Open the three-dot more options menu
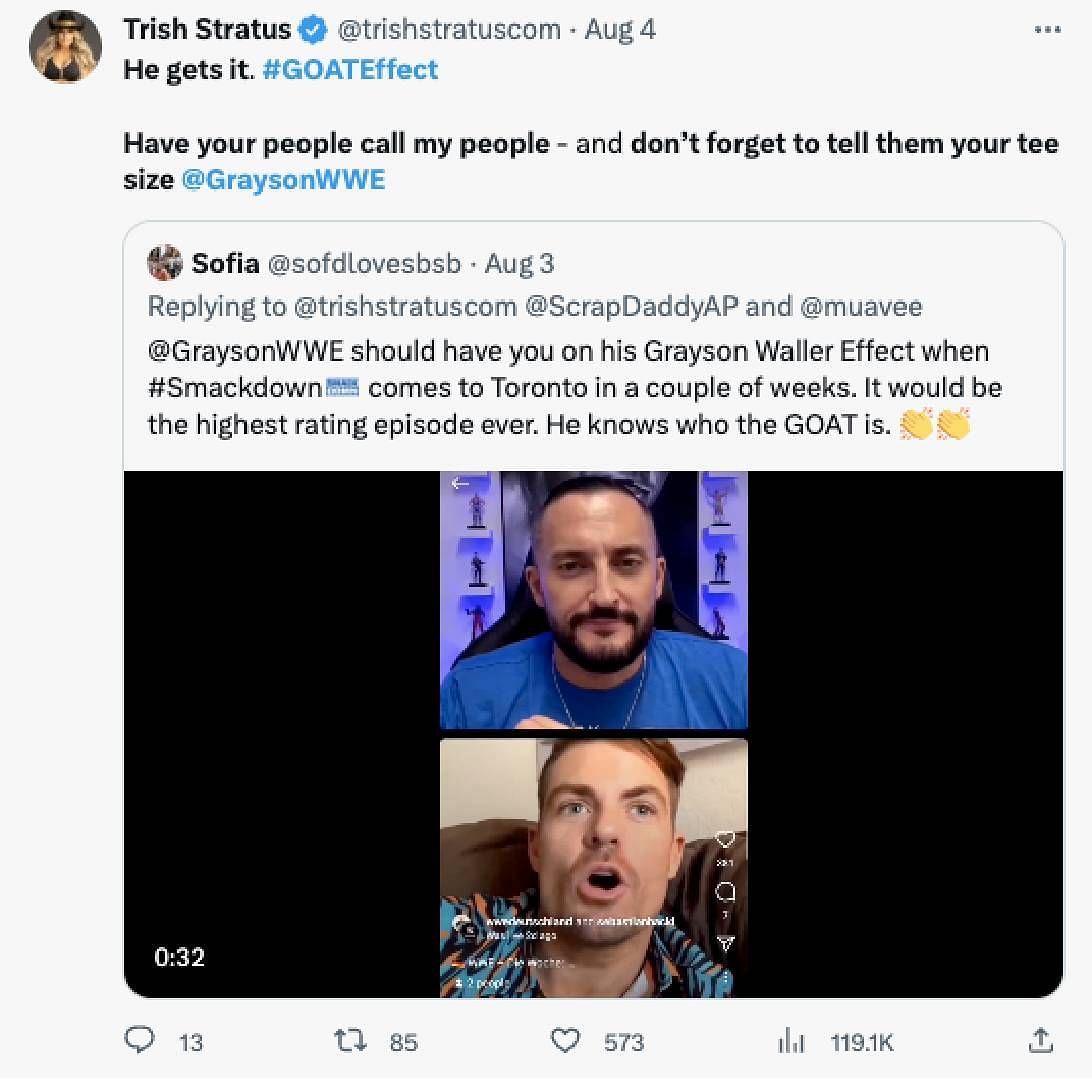This screenshot has width=1092, height=1080. [x=1046, y=30]
